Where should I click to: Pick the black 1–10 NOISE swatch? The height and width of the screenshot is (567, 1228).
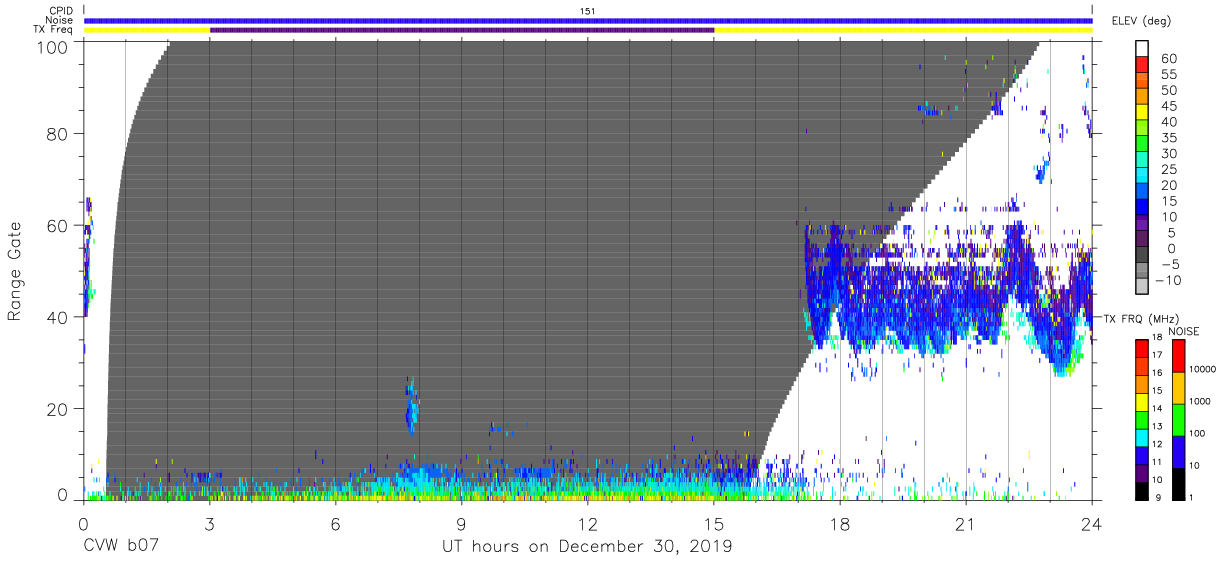pos(1177,482)
